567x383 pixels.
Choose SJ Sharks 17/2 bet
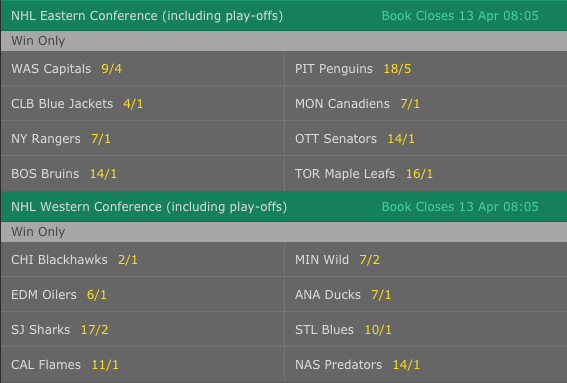click(142, 329)
